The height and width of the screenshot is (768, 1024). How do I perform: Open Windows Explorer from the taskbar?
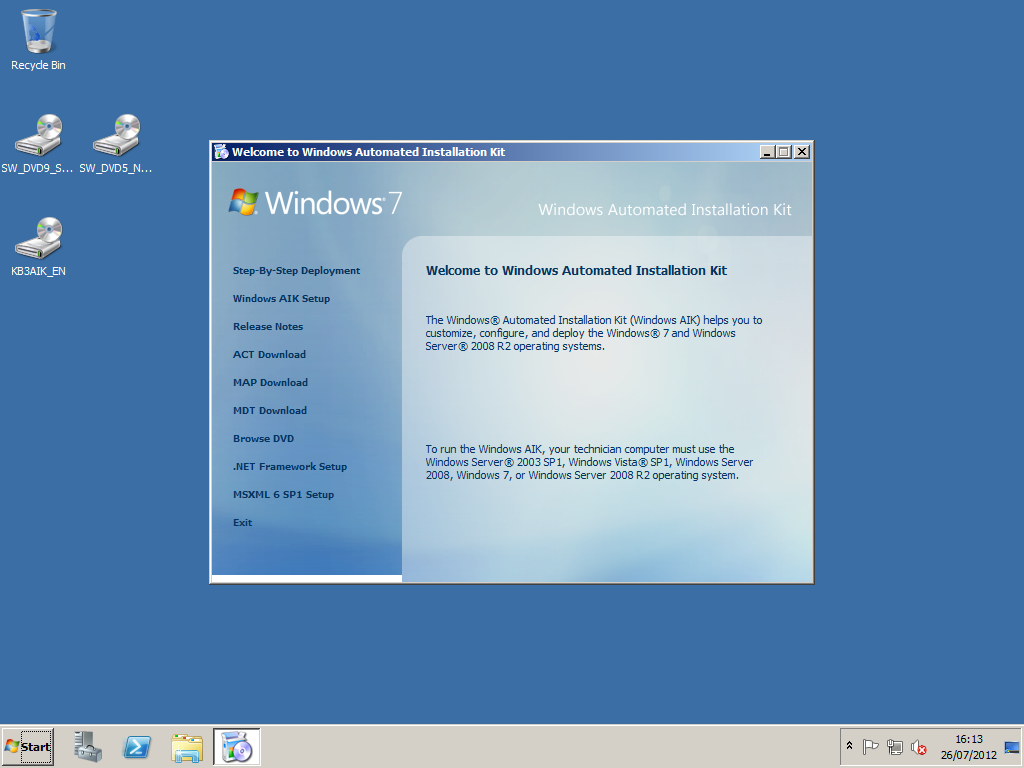187,747
